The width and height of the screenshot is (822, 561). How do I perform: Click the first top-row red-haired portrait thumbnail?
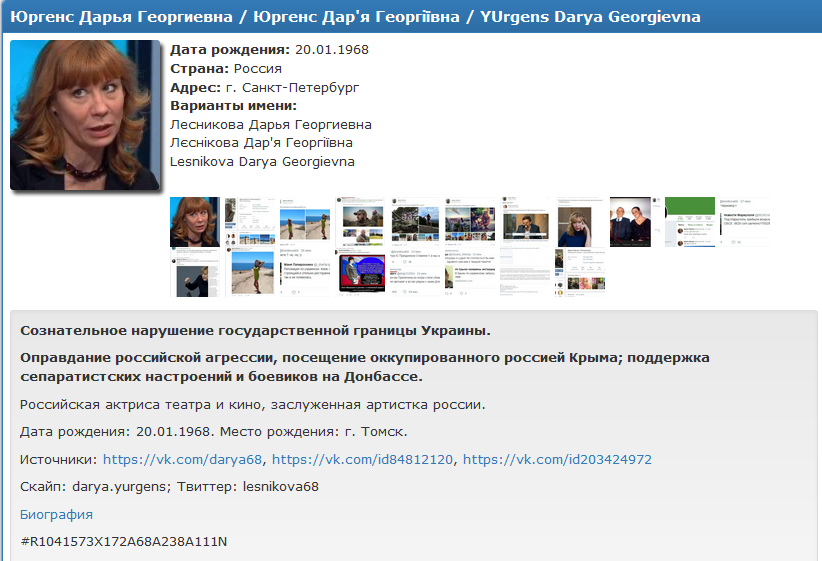tap(194, 222)
